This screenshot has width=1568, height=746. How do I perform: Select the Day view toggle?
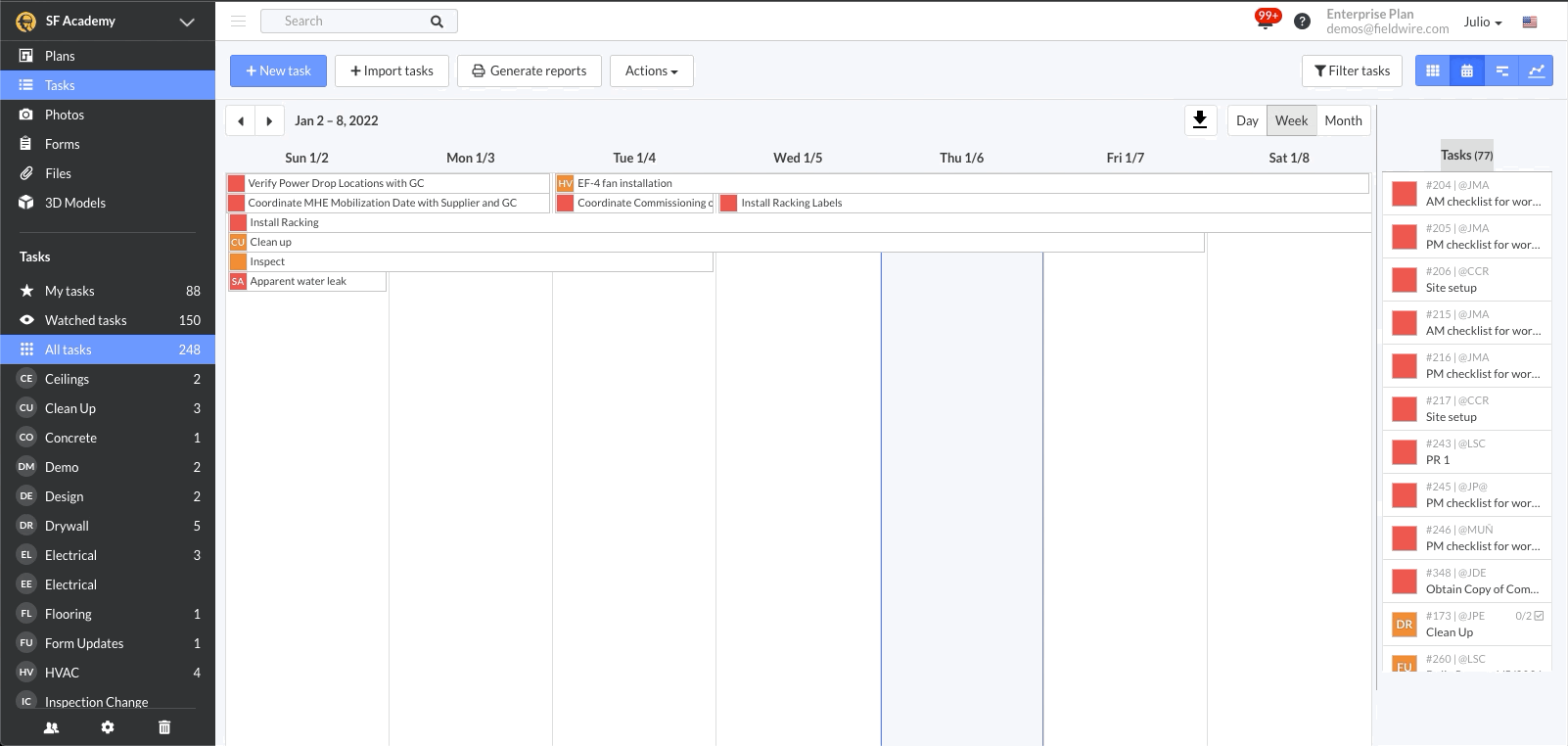[x=1247, y=120]
